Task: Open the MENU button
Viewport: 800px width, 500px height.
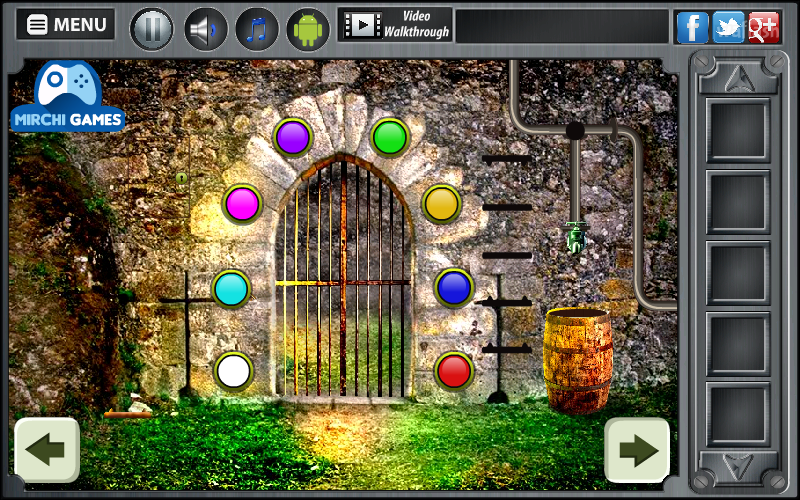Action: pos(65,24)
